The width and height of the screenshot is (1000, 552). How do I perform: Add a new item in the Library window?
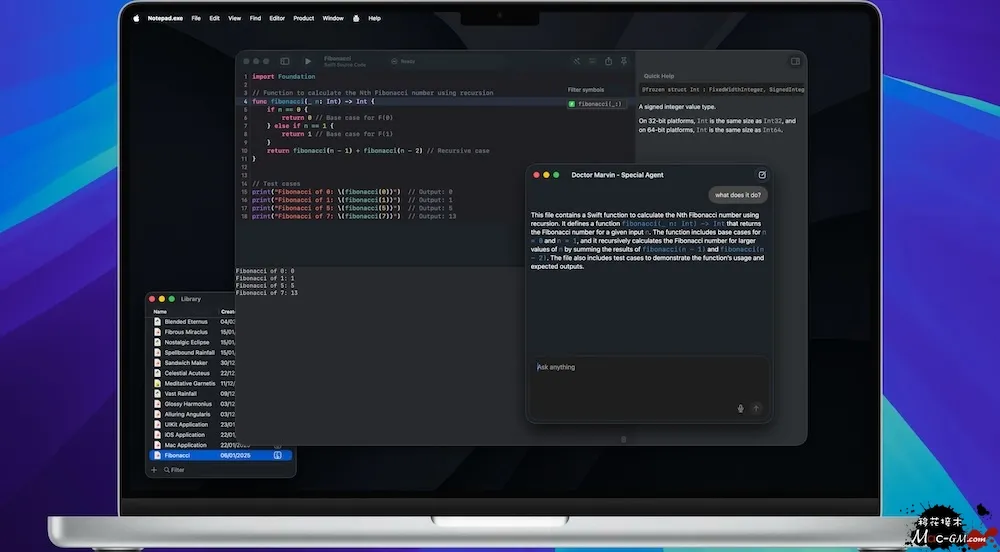click(x=154, y=470)
